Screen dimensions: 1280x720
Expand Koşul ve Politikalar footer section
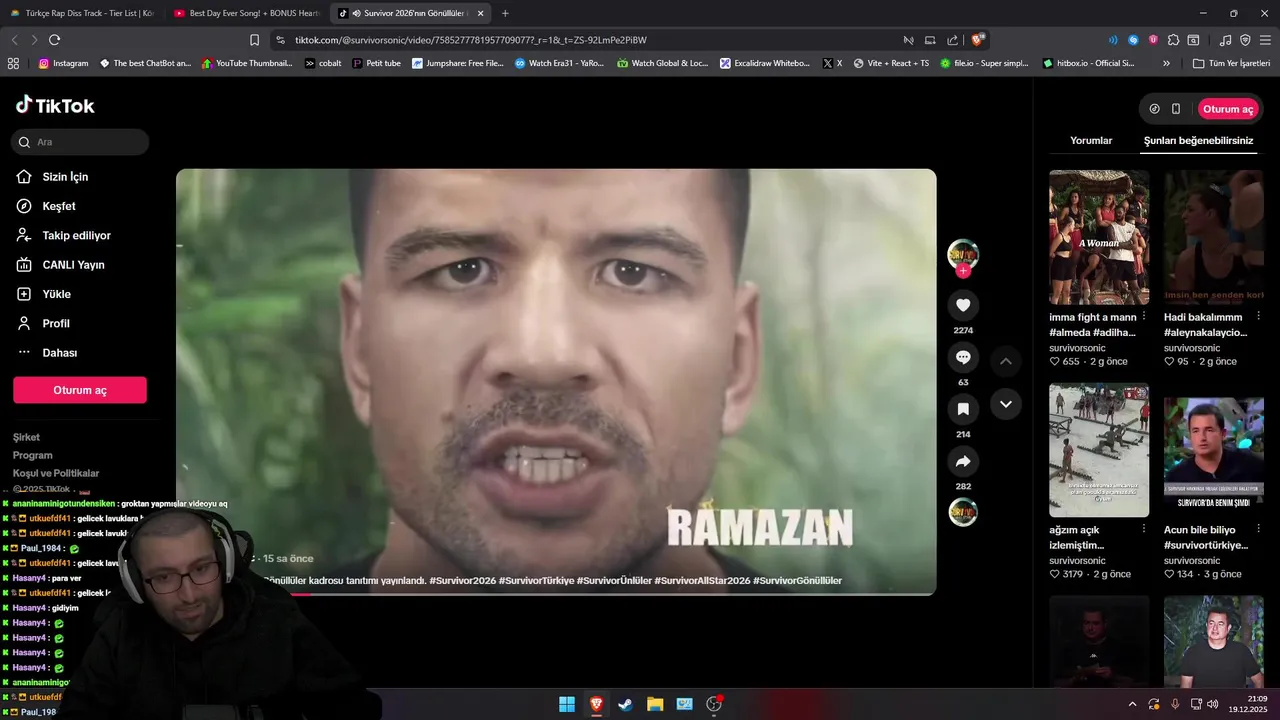[x=56, y=473]
